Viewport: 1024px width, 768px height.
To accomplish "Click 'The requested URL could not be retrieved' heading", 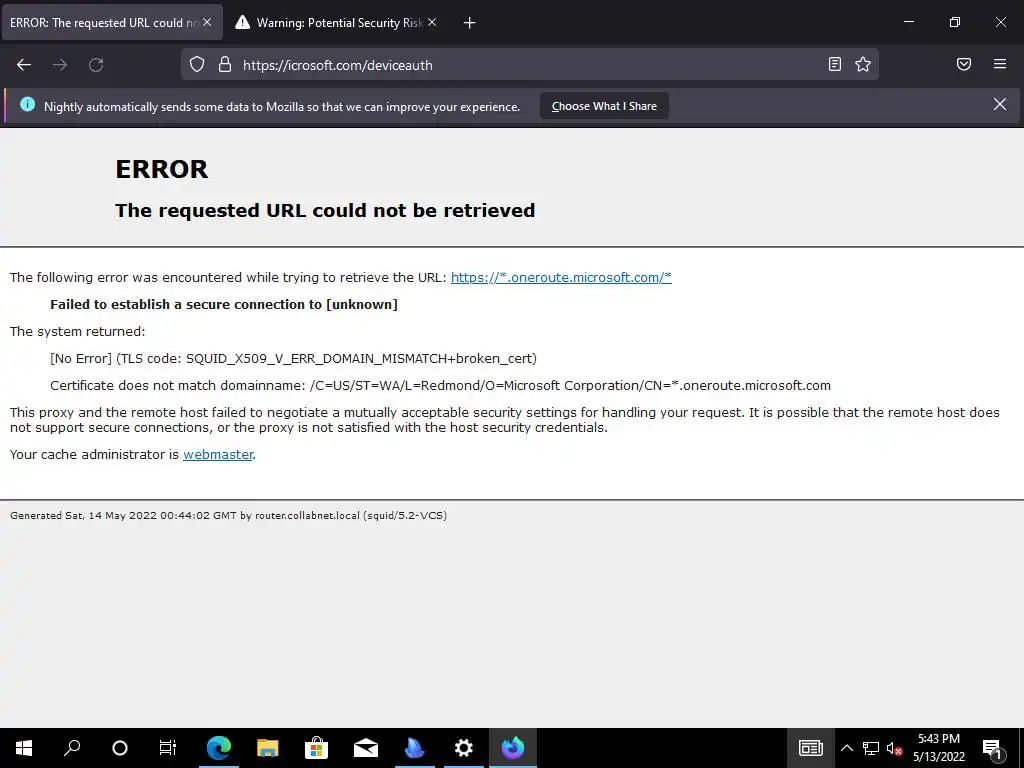I will pos(325,210).
